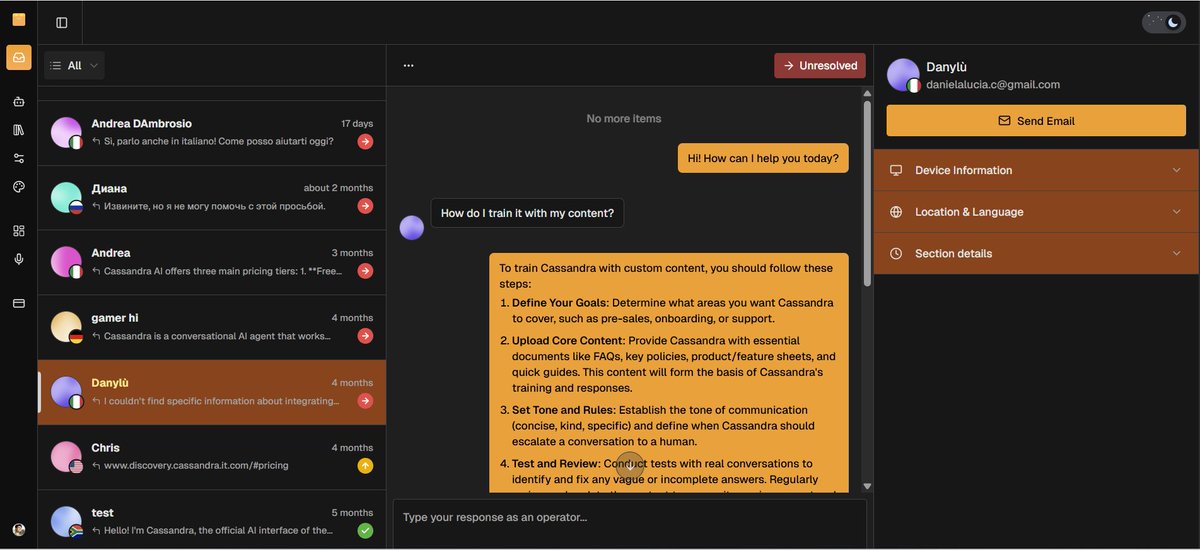Open the Andrea DAmbrosio conversation
1200x550 pixels.
pyautogui.click(x=212, y=133)
